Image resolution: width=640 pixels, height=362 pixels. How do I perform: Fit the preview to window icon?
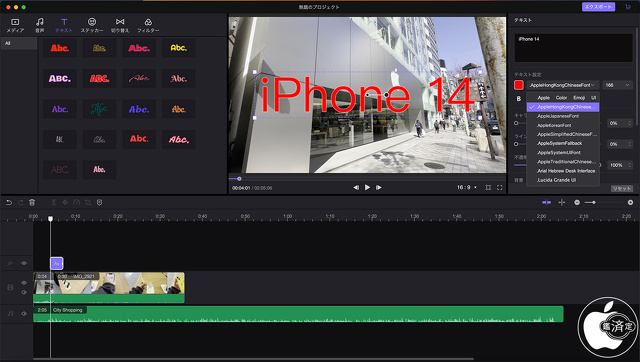click(488, 187)
